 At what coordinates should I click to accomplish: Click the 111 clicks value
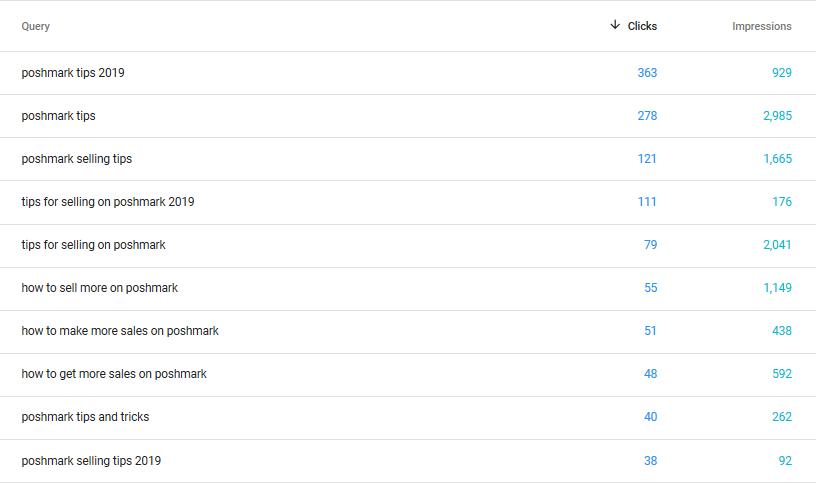[x=647, y=202]
